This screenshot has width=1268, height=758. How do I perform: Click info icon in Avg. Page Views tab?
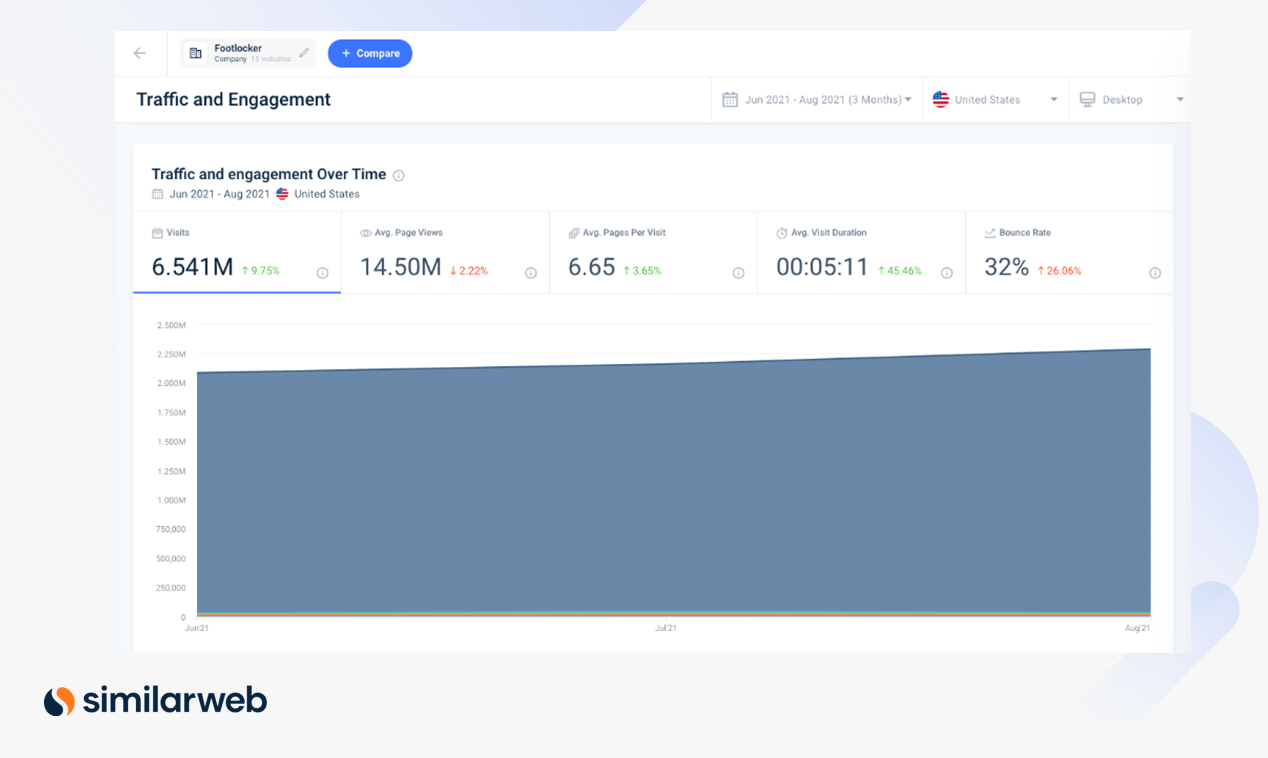coord(531,273)
